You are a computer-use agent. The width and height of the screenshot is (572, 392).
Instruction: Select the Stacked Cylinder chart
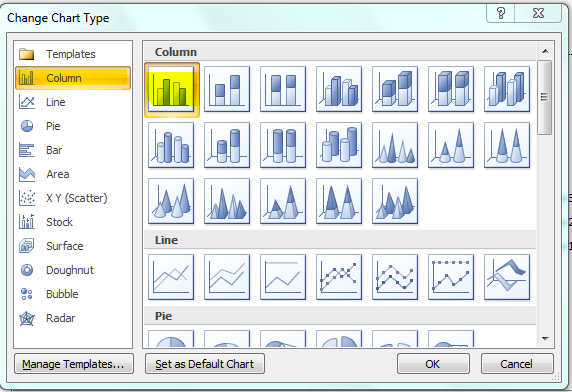click(227, 145)
